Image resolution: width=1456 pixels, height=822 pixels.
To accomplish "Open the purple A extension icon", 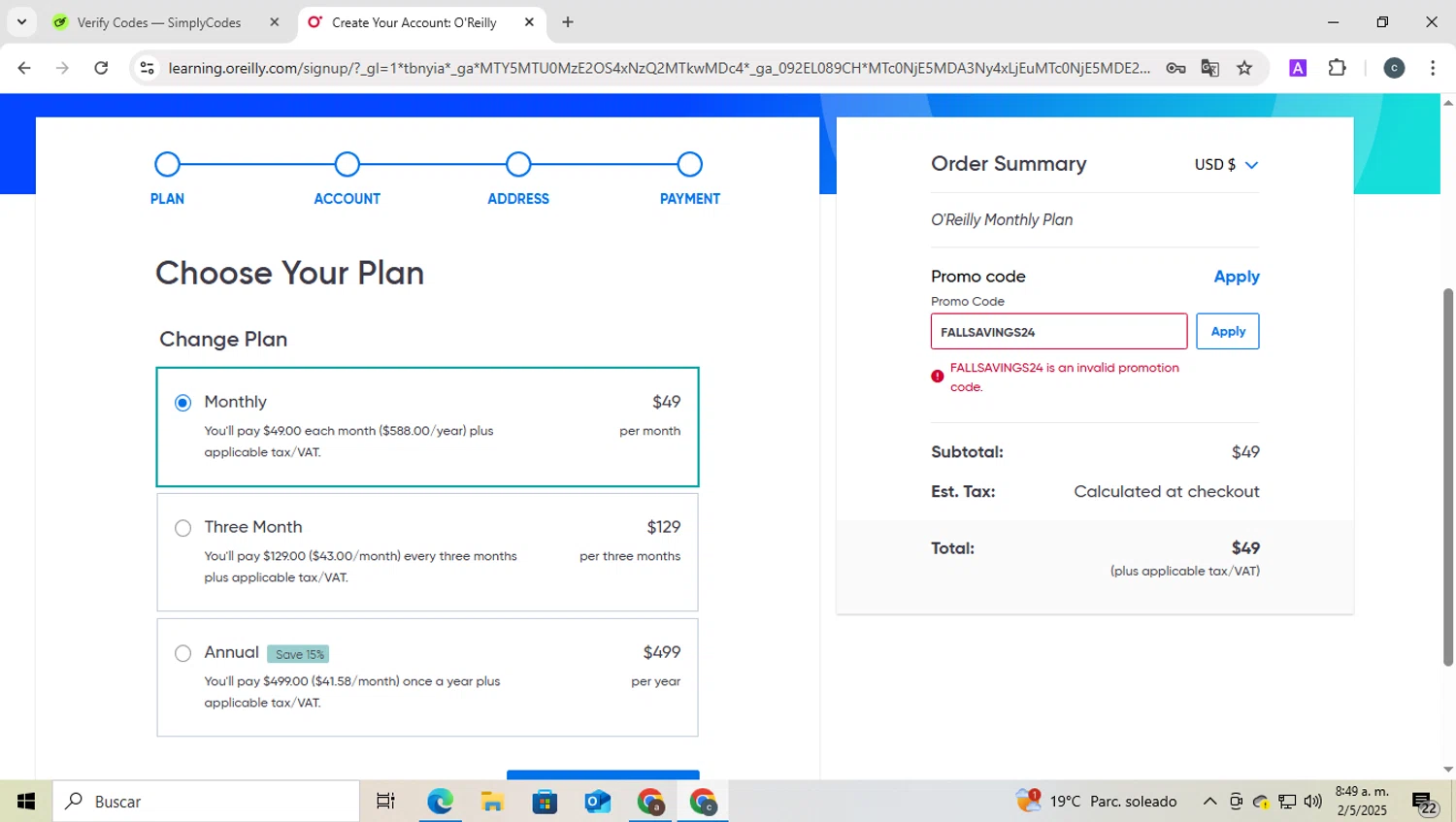I will click(1298, 68).
